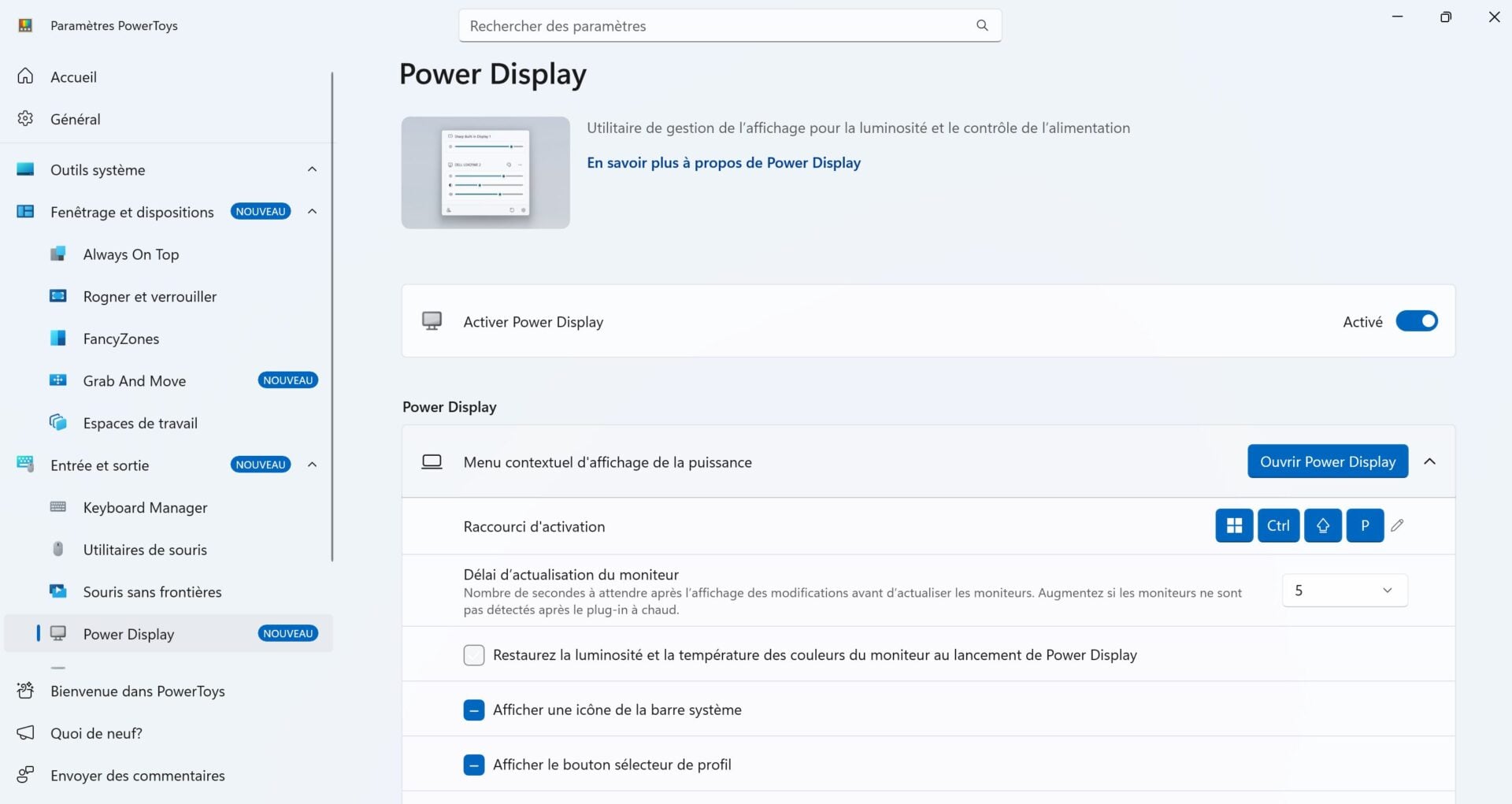Click the Ouvrir Power Display button
Viewport: 1512px width, 804px height.
pos(1327,461)
